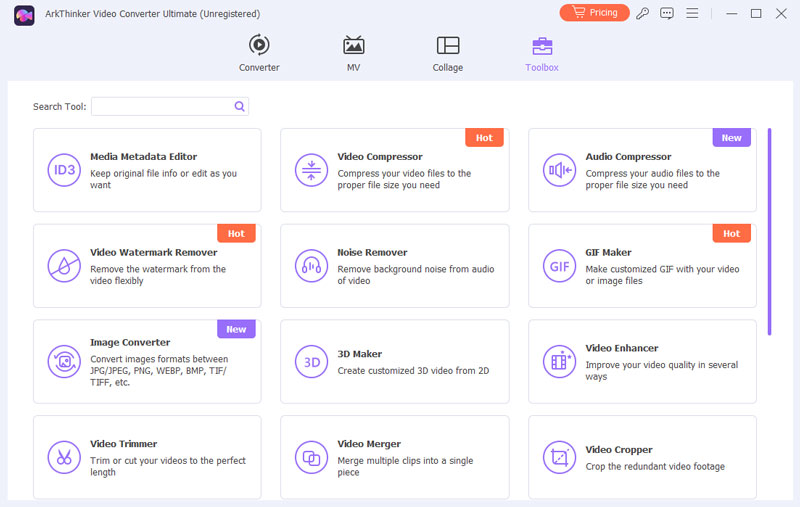
Task: Open the ID3 Media Metadata Editor icon
Action: [x=64, y=170]
